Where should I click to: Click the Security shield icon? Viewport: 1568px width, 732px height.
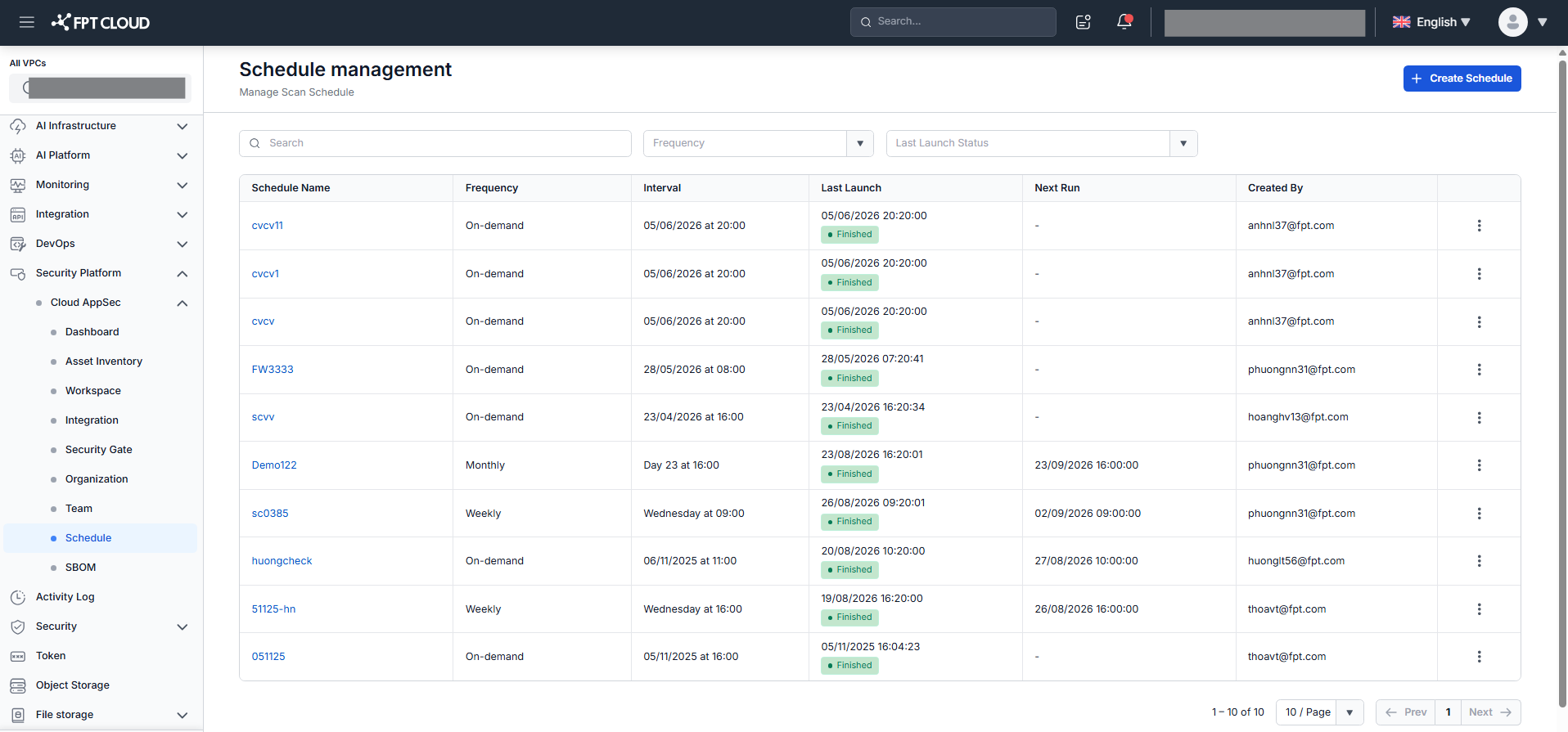tap(18, 626)
